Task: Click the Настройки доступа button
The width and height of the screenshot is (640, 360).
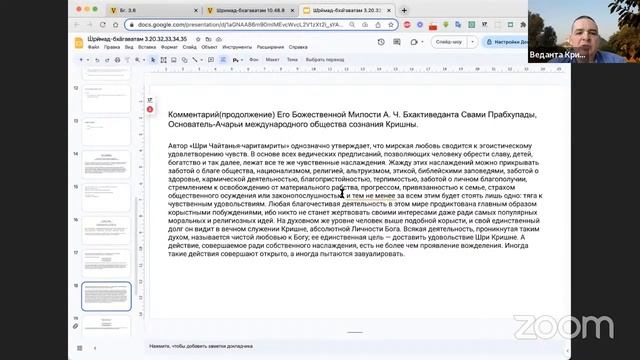Action: pyautogui.click(x=506, y=42)
